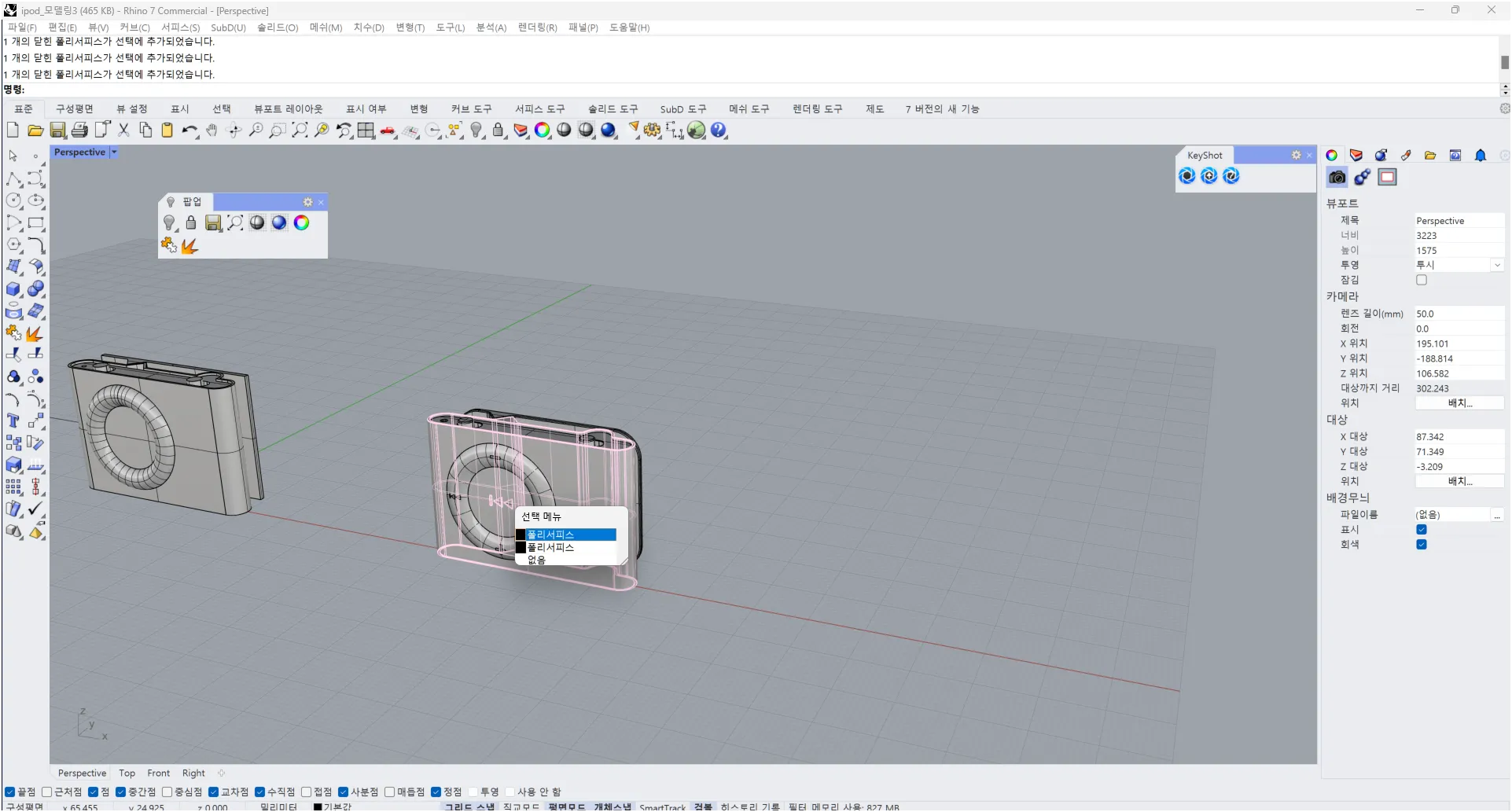Open the 렌더링(R) menu

click(x=537, y=28)
